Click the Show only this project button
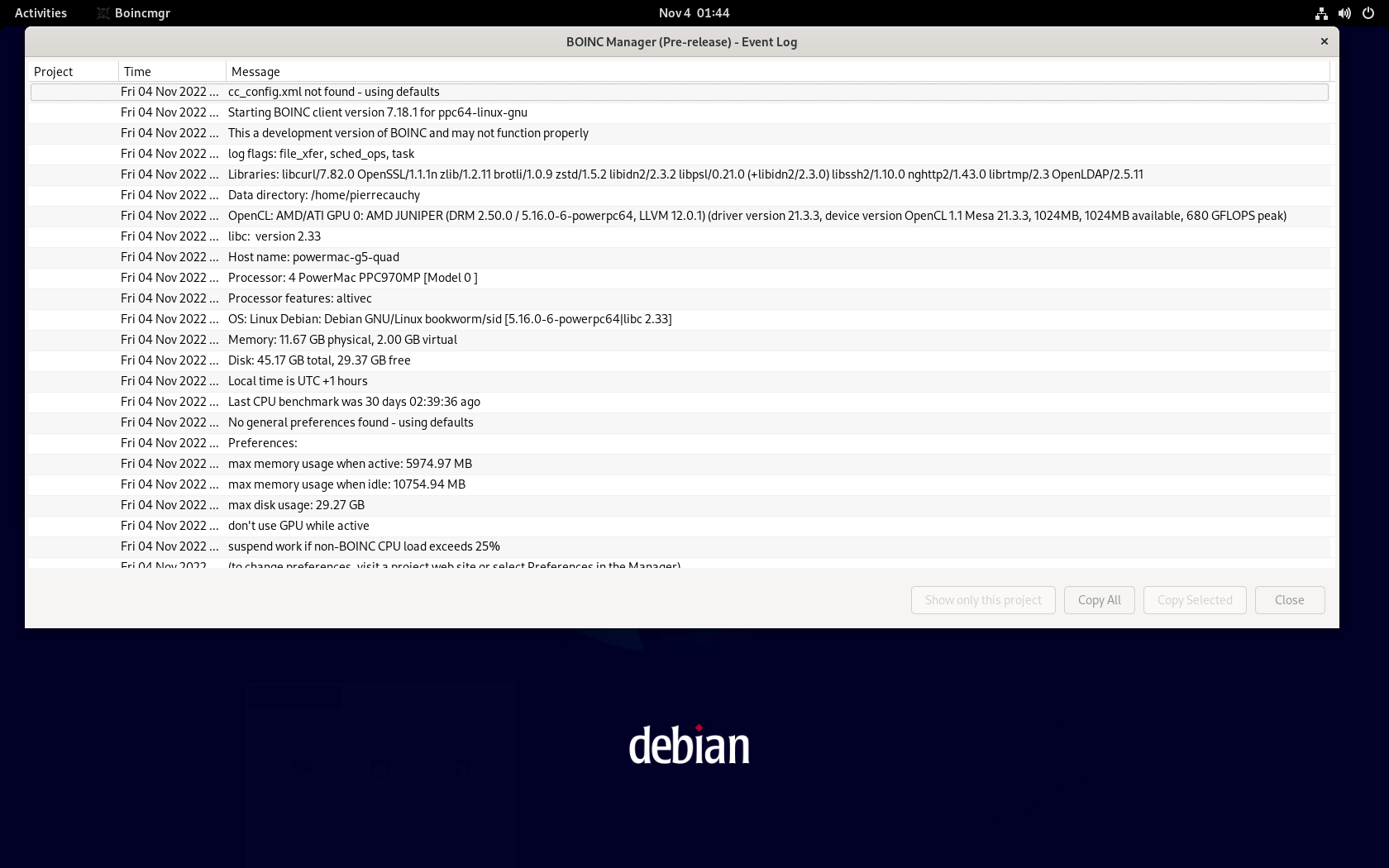Screen dimensions: 1389x868 pos(982,599)
